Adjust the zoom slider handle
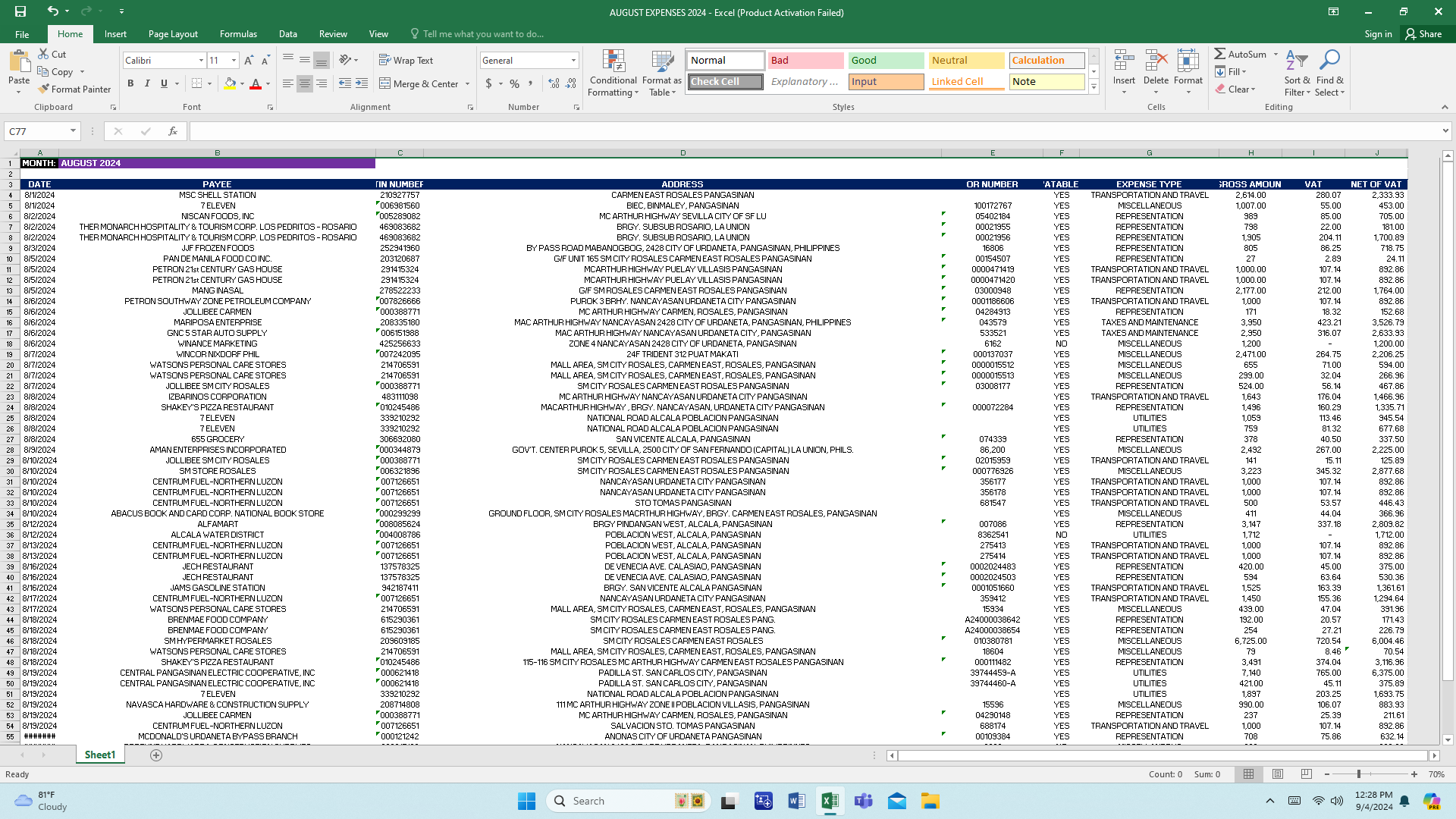The image size is (1456, 819). (x=1359, y=774)
